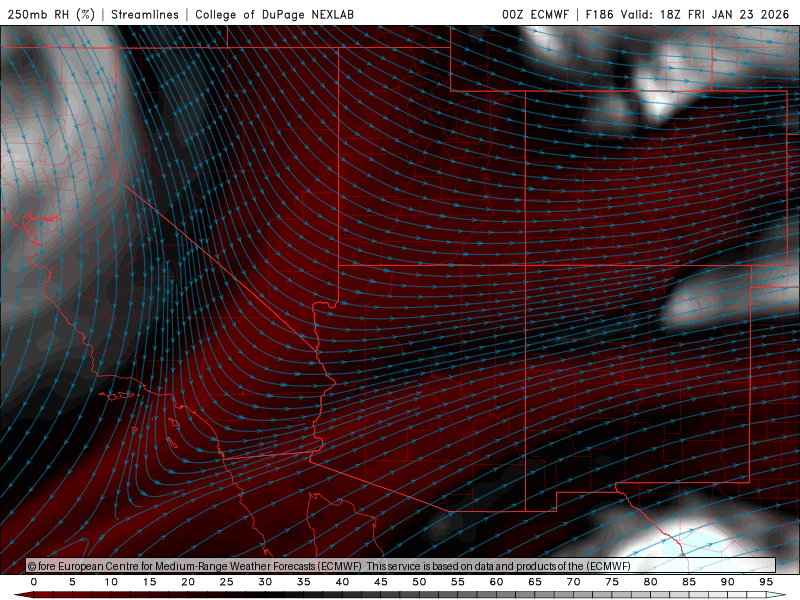The image size is (800, 600).
Task: Click "College of DuPage NEXLAB" header text
Action: [x=274, y=14]
